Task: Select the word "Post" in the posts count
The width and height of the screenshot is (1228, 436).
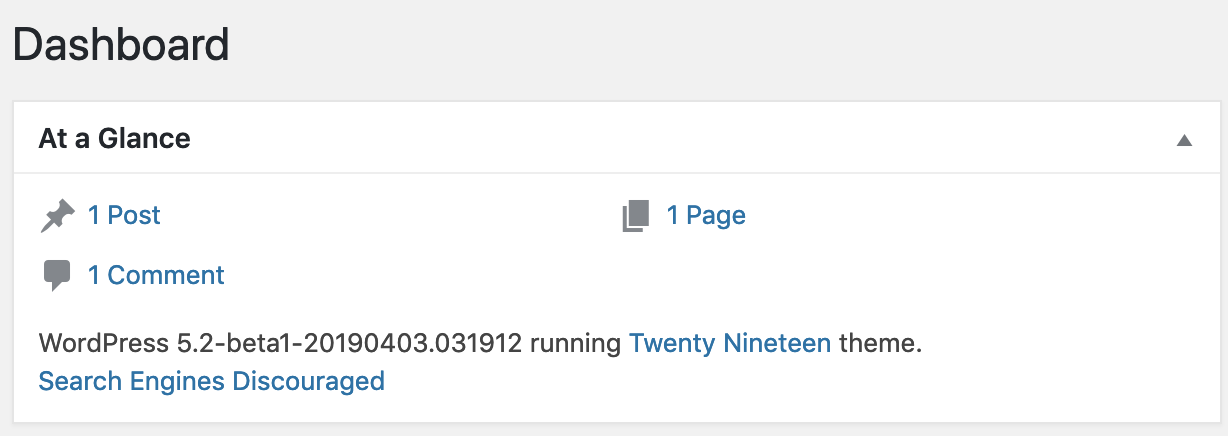Action: click(x=134, y=215)
